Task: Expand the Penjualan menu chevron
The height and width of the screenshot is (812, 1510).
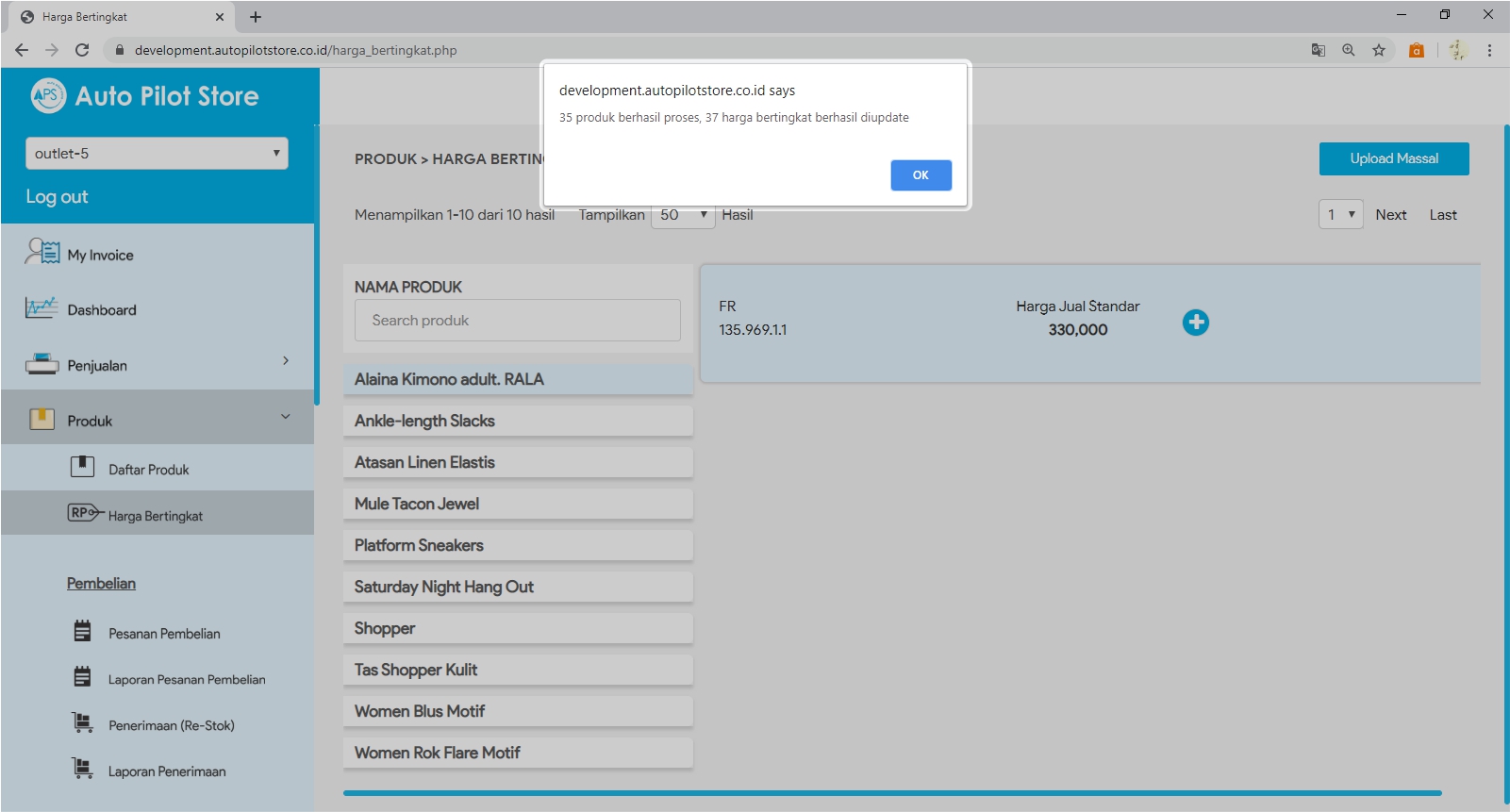Action: pyautogui.click(x=286, y=361)
